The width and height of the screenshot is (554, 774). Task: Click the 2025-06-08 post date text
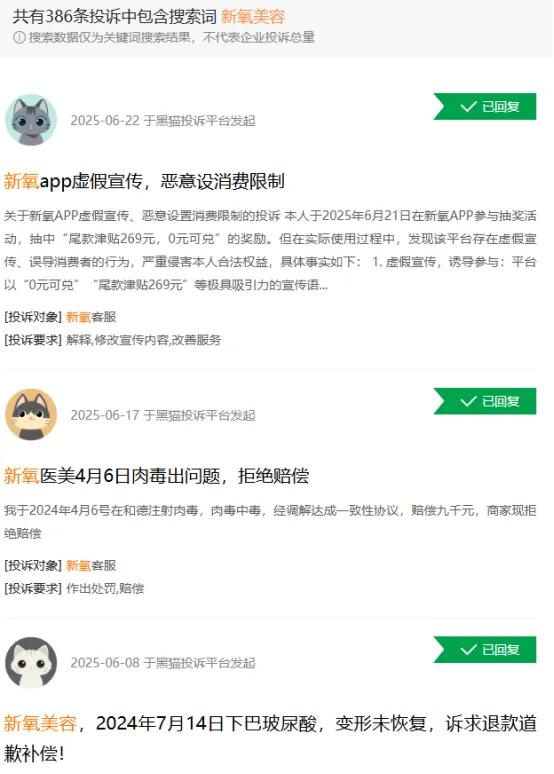163,662
